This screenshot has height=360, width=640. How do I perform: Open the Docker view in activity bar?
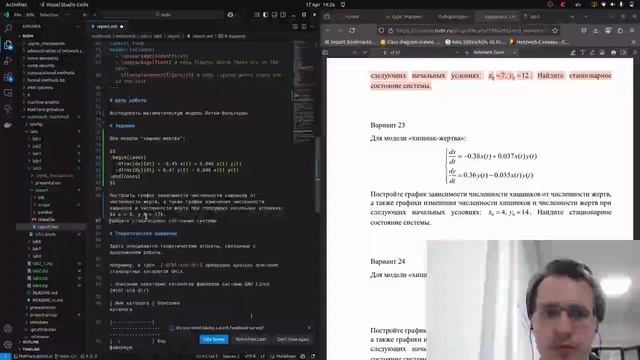pyautogui.click(x=8, y=125)
